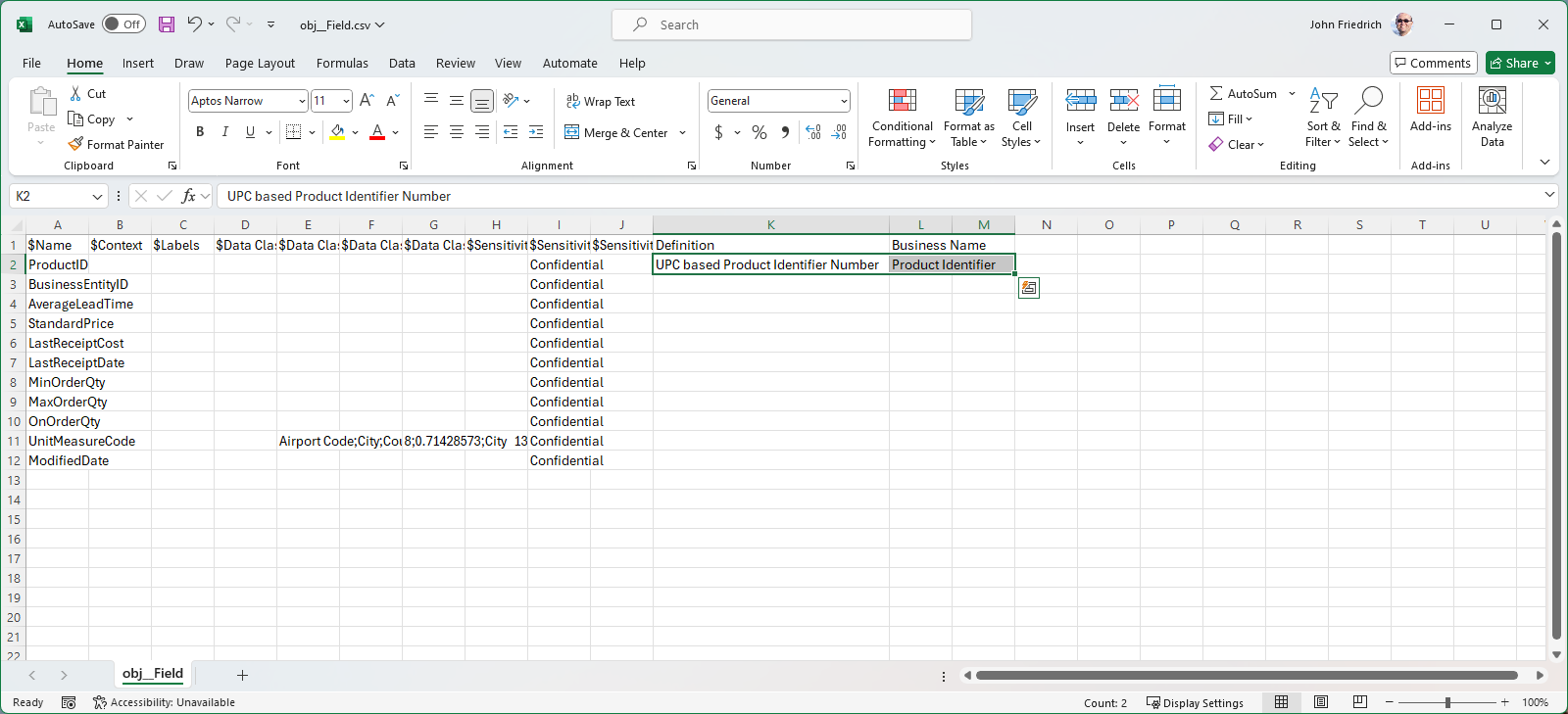Expand the Number Format dropdown
The height and width of the screenshot is (714, 1568).
point(843,101)
